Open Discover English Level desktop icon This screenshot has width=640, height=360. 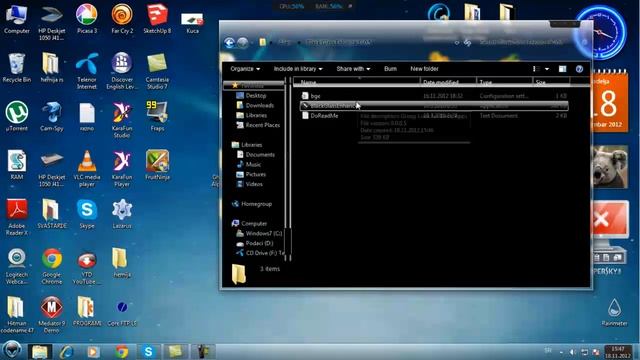coord(122,71)
